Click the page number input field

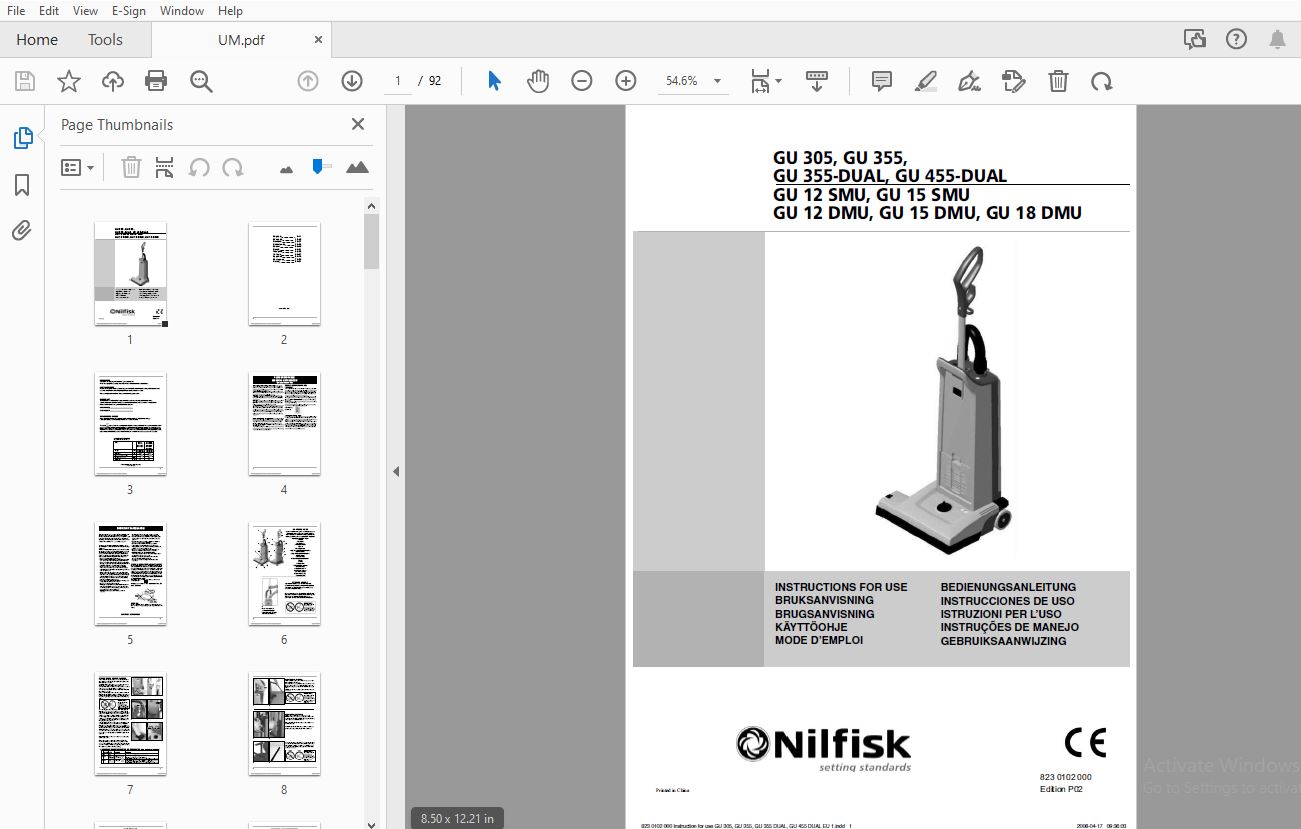tap(398, 81)
